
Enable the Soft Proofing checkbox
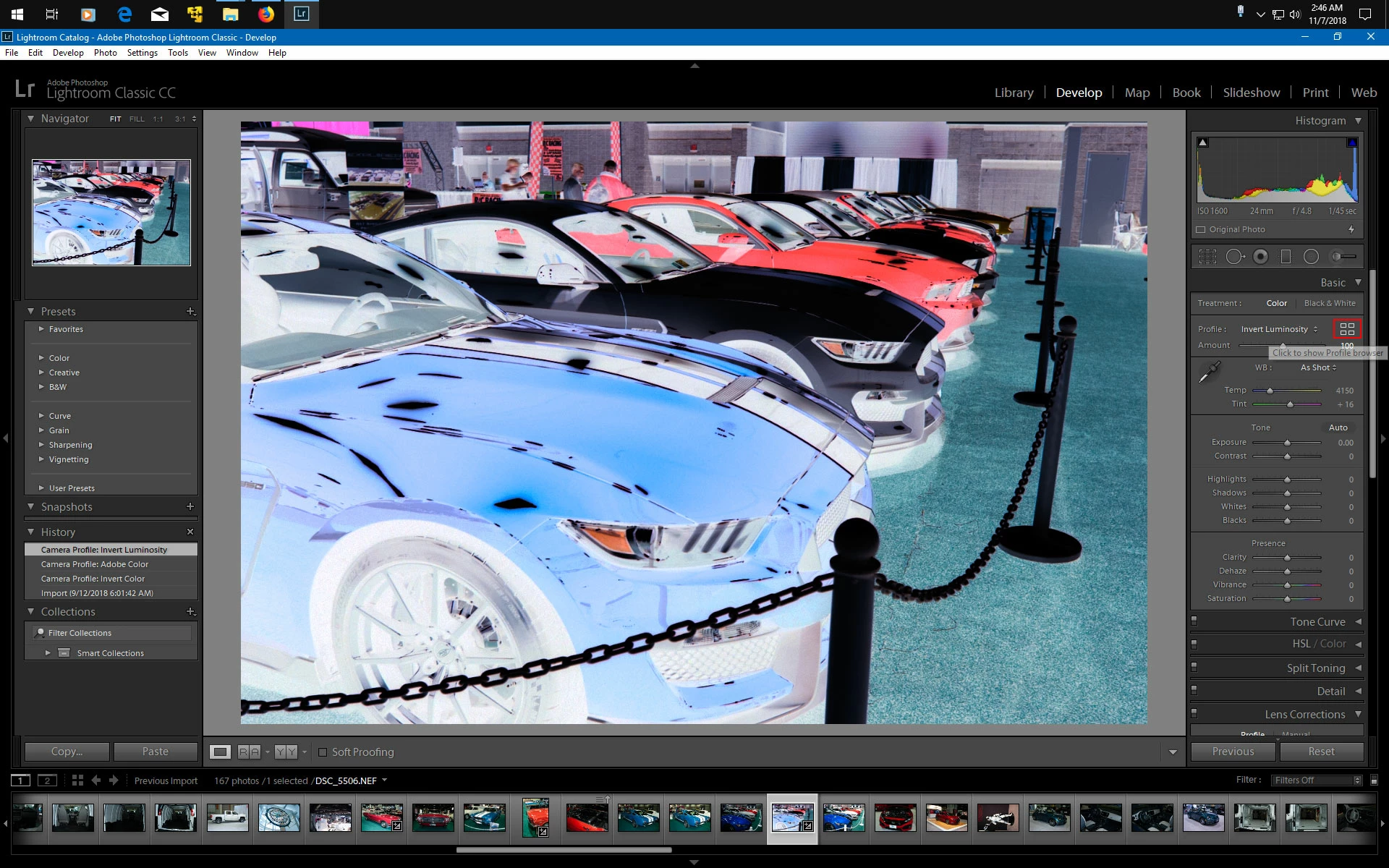point(323,752)
